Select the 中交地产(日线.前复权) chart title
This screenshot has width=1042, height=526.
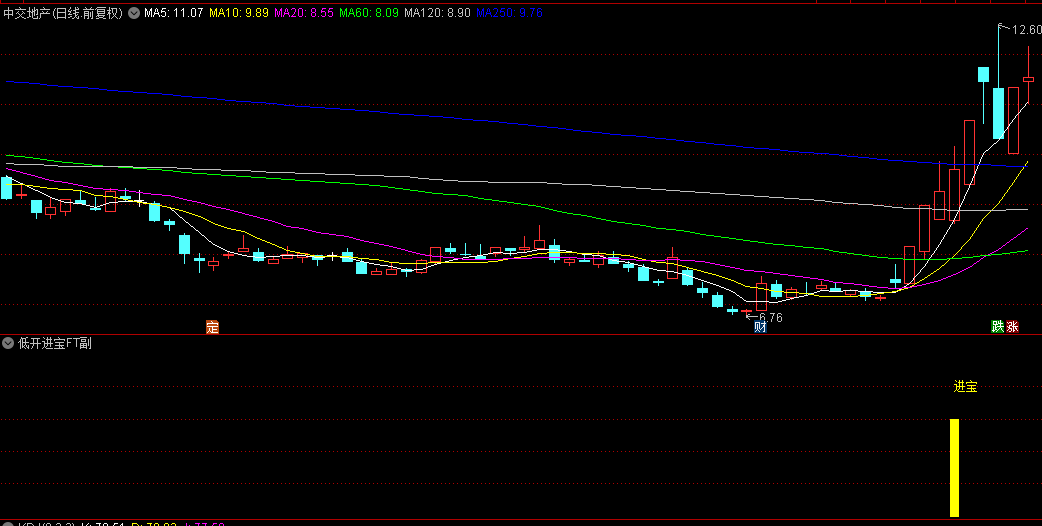(x=63, y=13)
